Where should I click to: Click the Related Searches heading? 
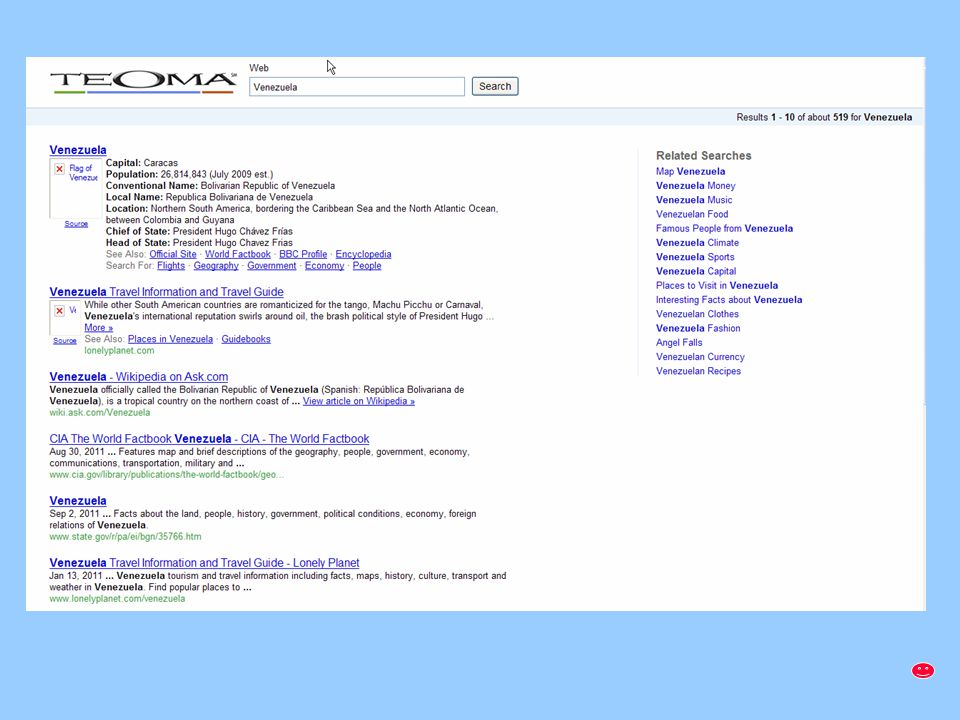coord(704,156)
